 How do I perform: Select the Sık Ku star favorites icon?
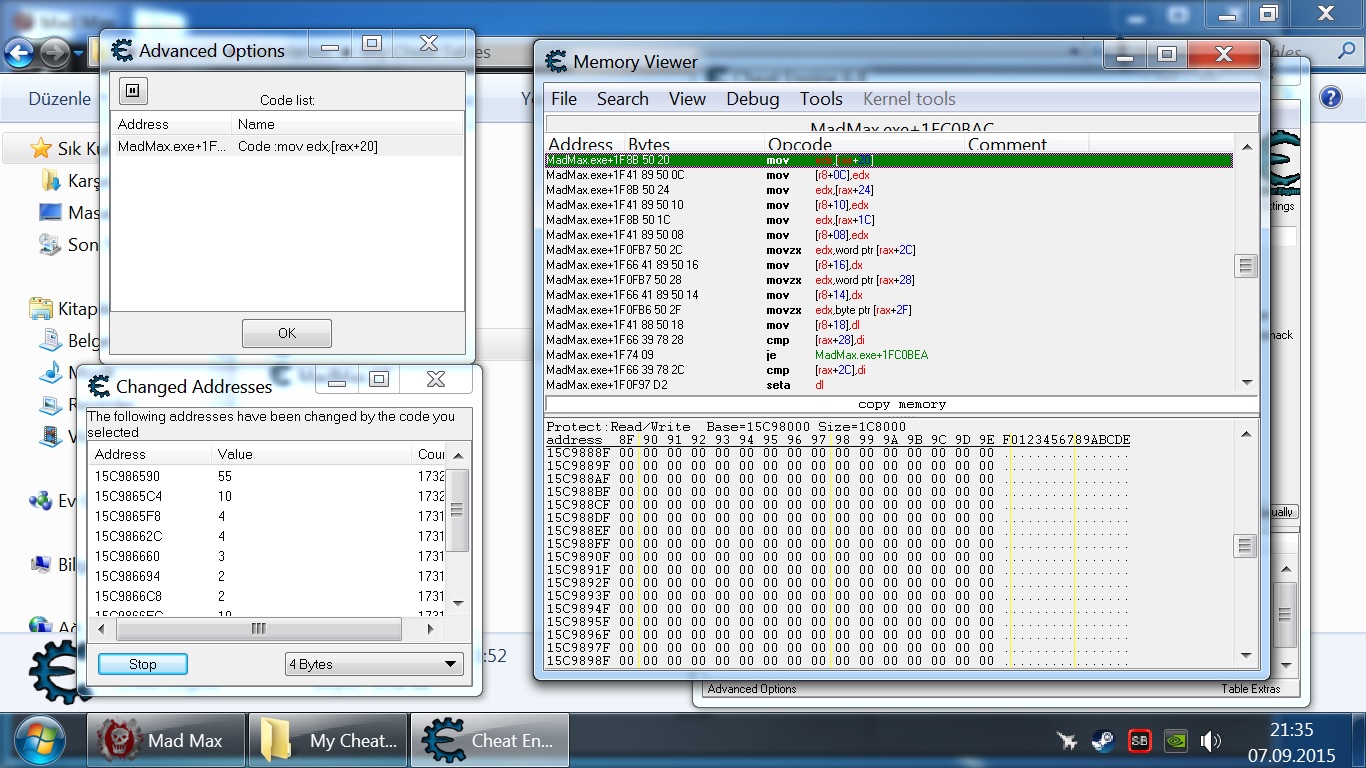[40, 148]
